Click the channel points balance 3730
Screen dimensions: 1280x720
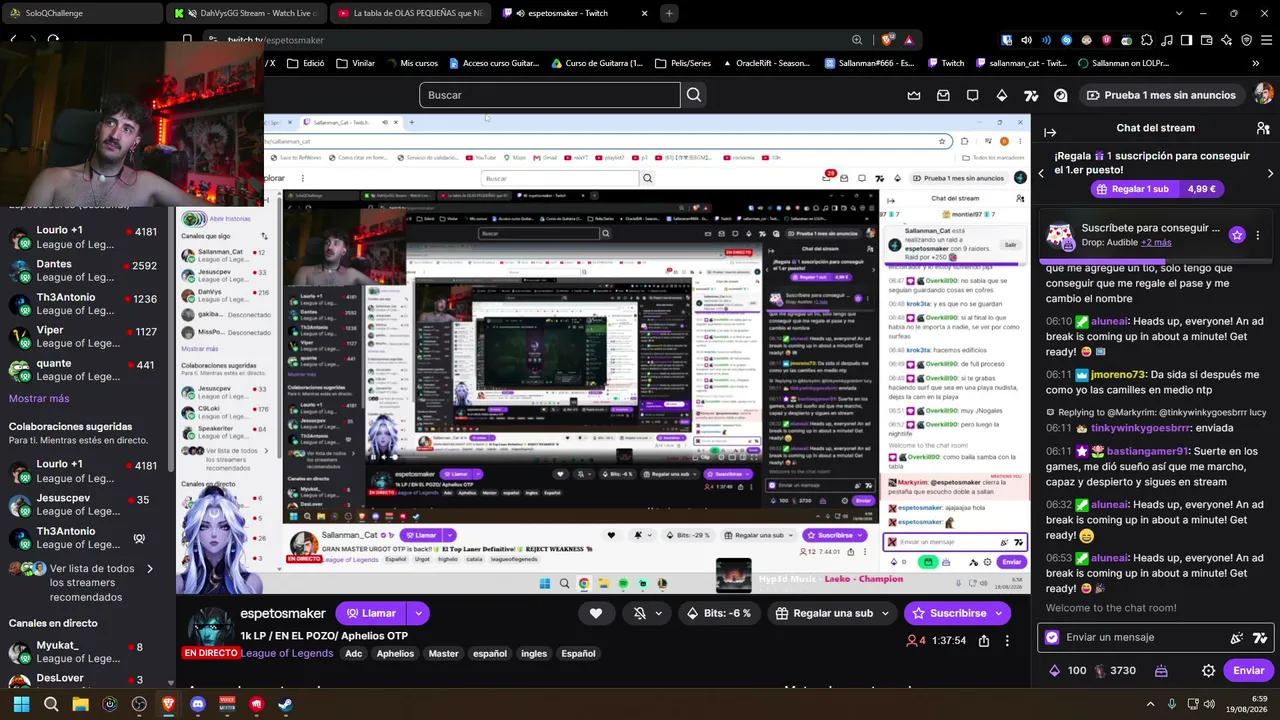(1114, 670)
